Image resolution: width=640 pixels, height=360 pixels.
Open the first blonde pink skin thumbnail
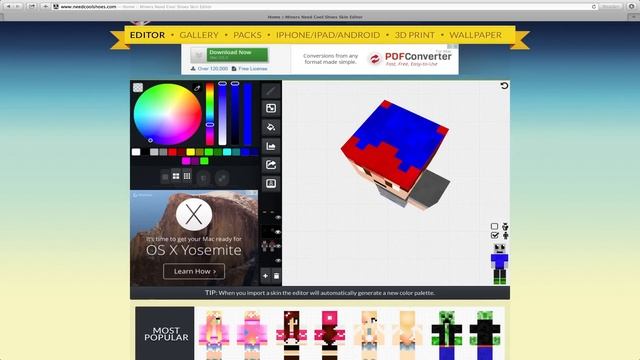click(214, 336)
